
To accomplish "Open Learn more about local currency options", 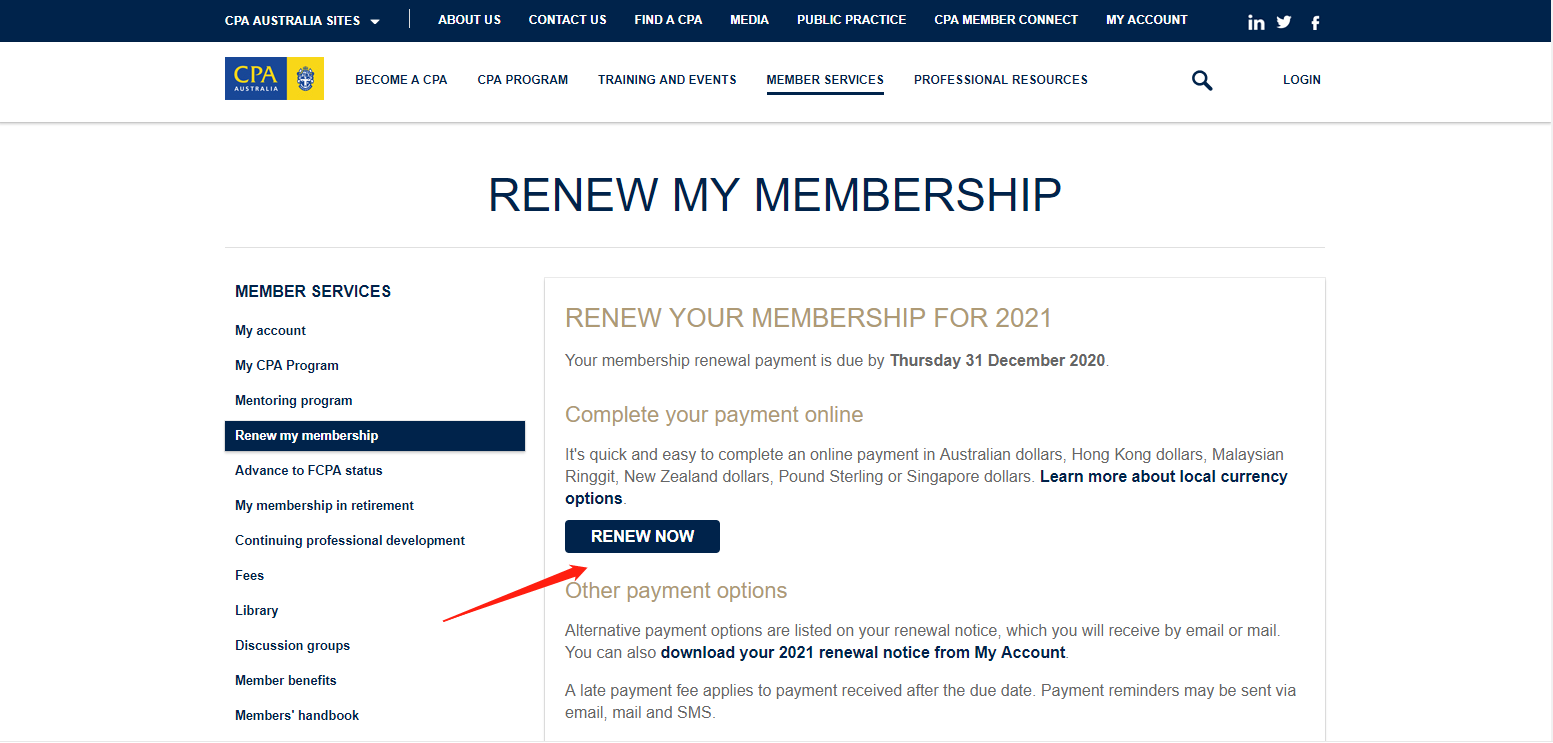I will [x=1163, y=477].
